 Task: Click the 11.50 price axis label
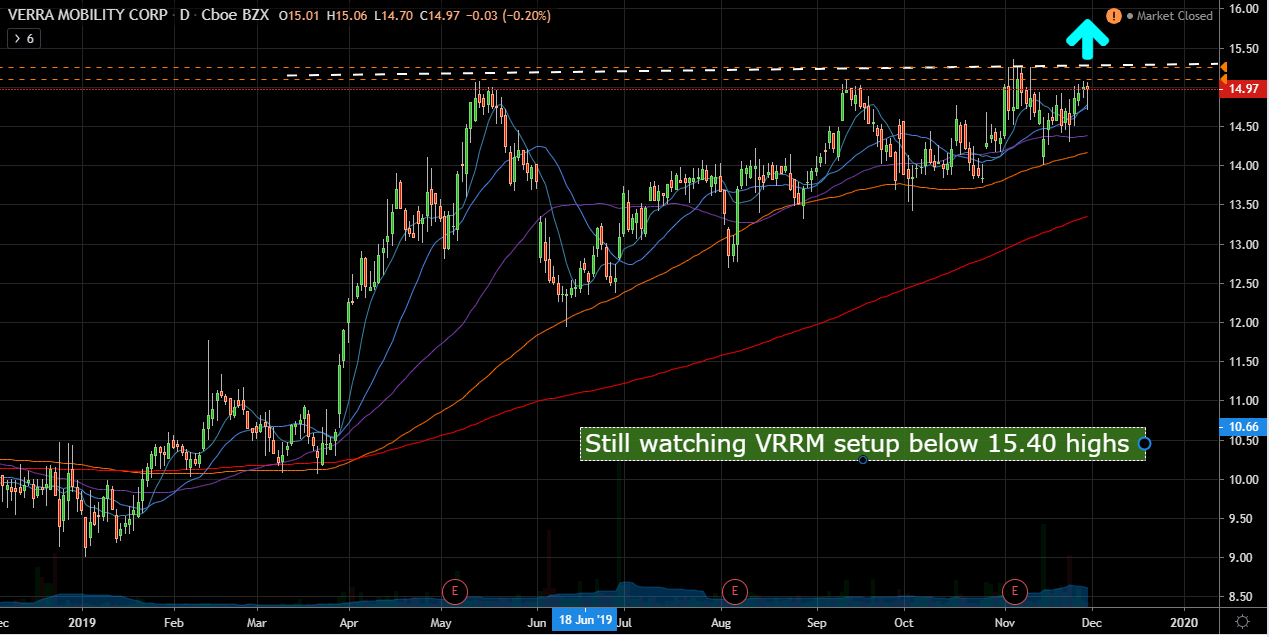click(x=1244, y=362)
